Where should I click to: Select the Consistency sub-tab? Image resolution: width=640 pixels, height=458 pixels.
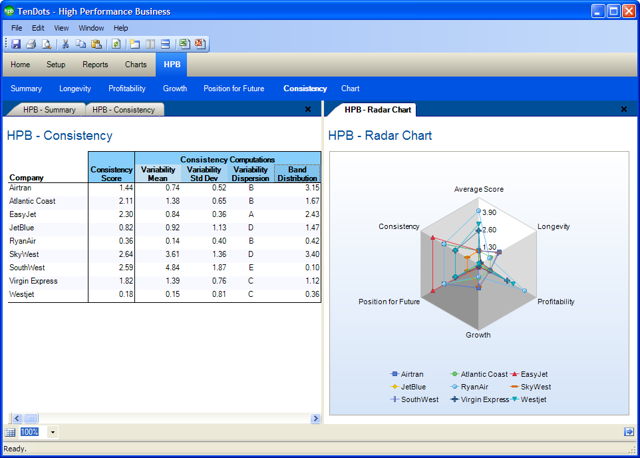(305, 89)
